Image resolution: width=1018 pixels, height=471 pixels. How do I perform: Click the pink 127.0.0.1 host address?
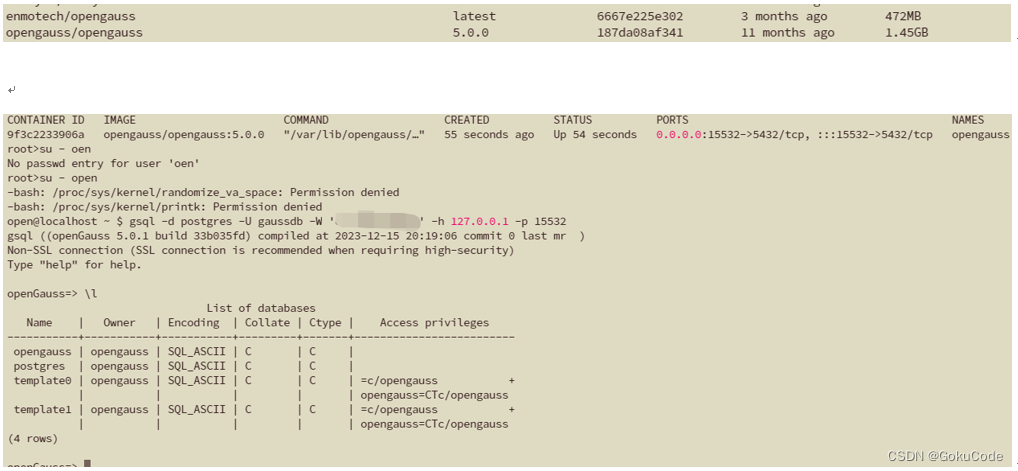(x=480, y=222)
